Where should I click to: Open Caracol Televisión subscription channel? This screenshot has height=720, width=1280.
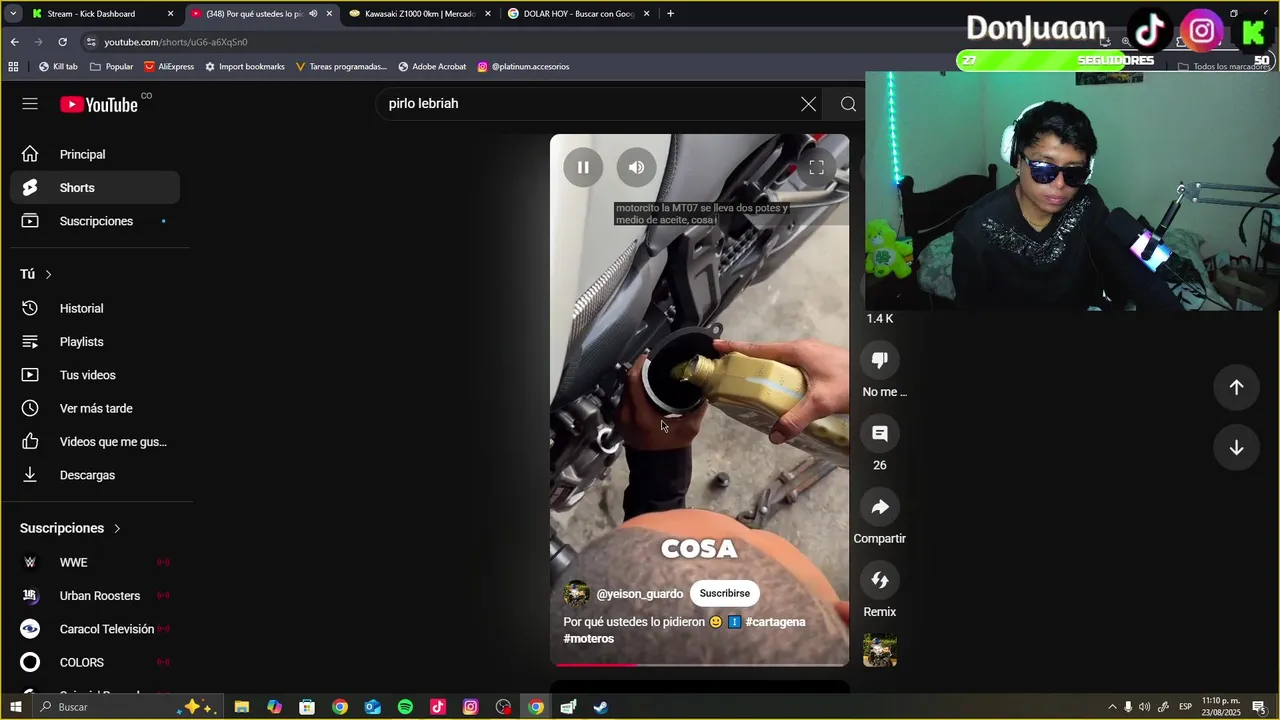(x=95, y=629)
